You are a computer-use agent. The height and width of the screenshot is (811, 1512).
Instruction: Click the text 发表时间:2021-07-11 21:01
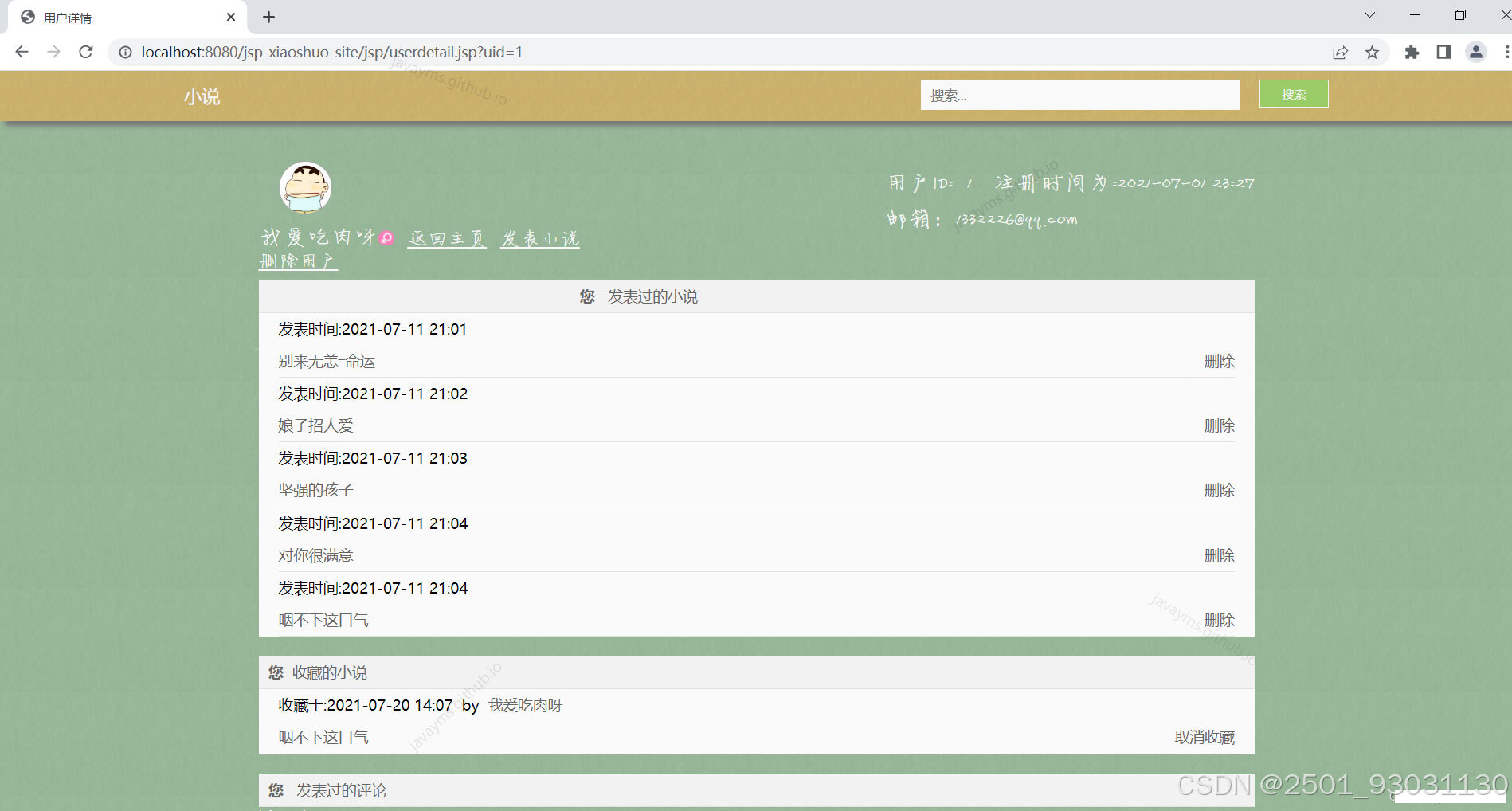(x=372, y=329)
